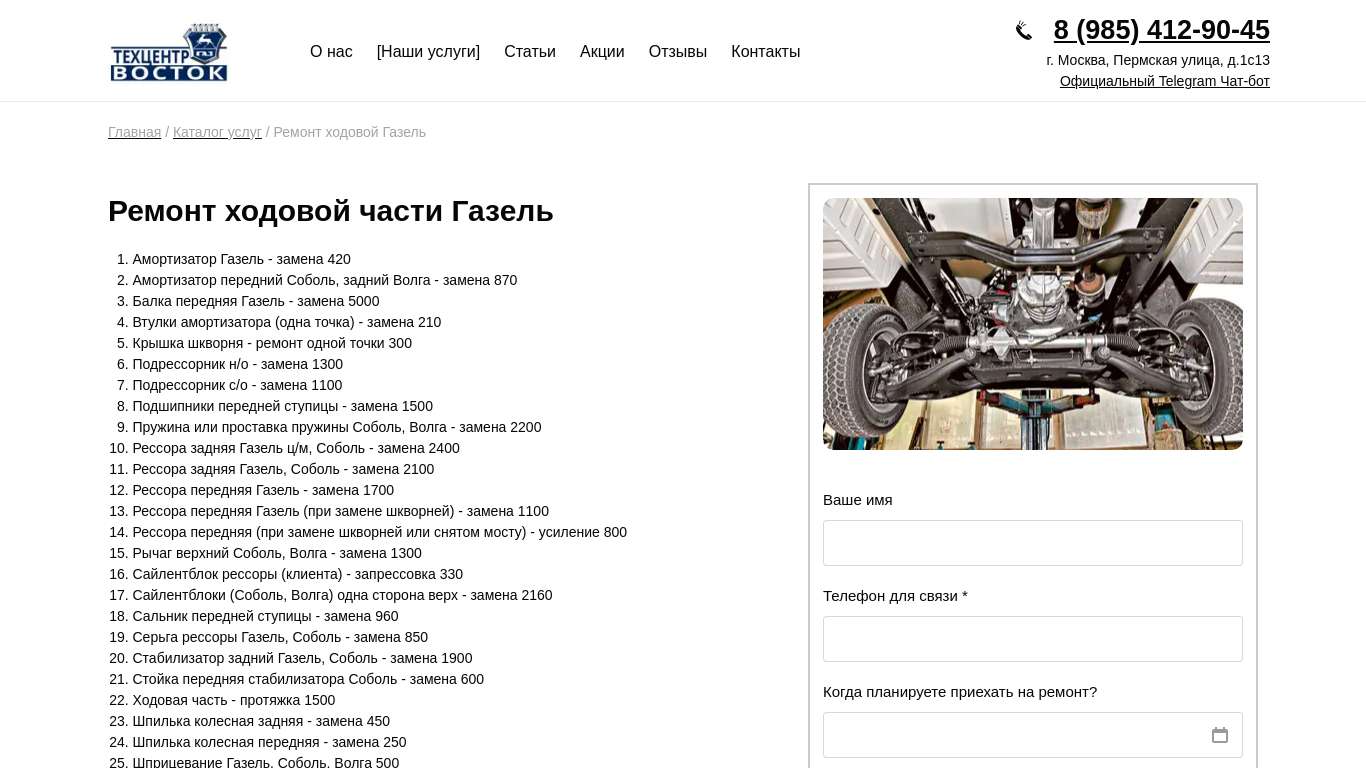The height and width of the screenshot is (768, 1366).
Task: Click the page heading Ремонт ходовой части Газель
Action: (330, 211)
